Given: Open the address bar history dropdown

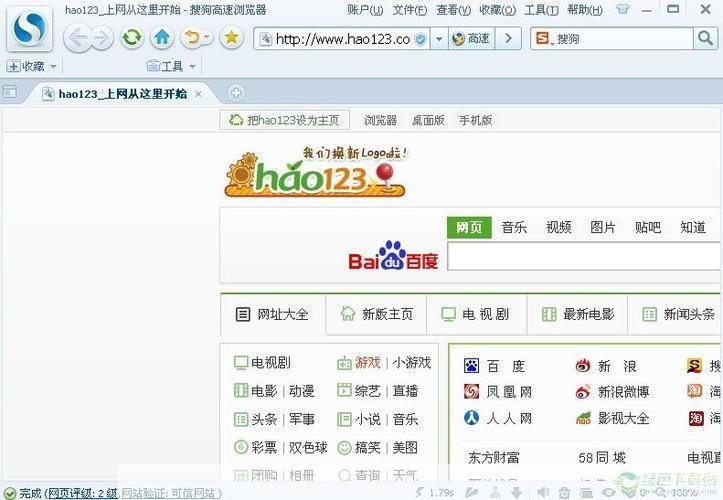Looking at the screenshot, I should [x=439, y=39].
